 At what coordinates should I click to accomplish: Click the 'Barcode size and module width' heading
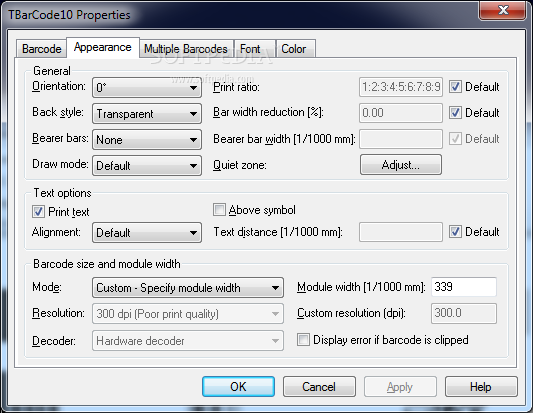107,264
